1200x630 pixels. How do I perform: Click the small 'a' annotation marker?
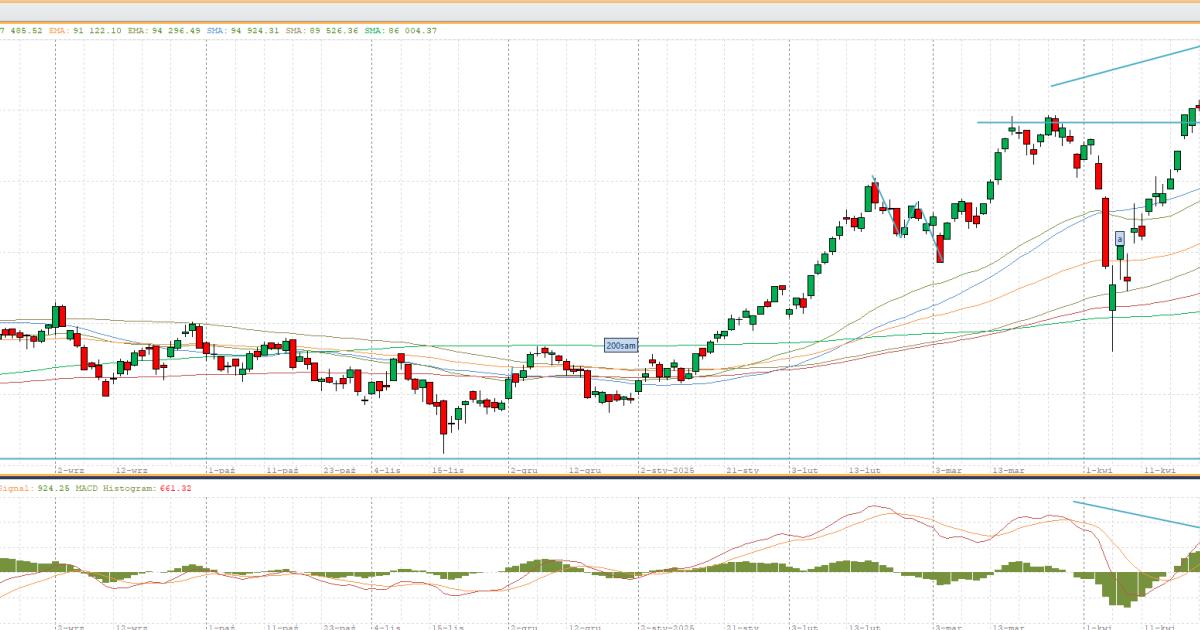(1120, 239)
